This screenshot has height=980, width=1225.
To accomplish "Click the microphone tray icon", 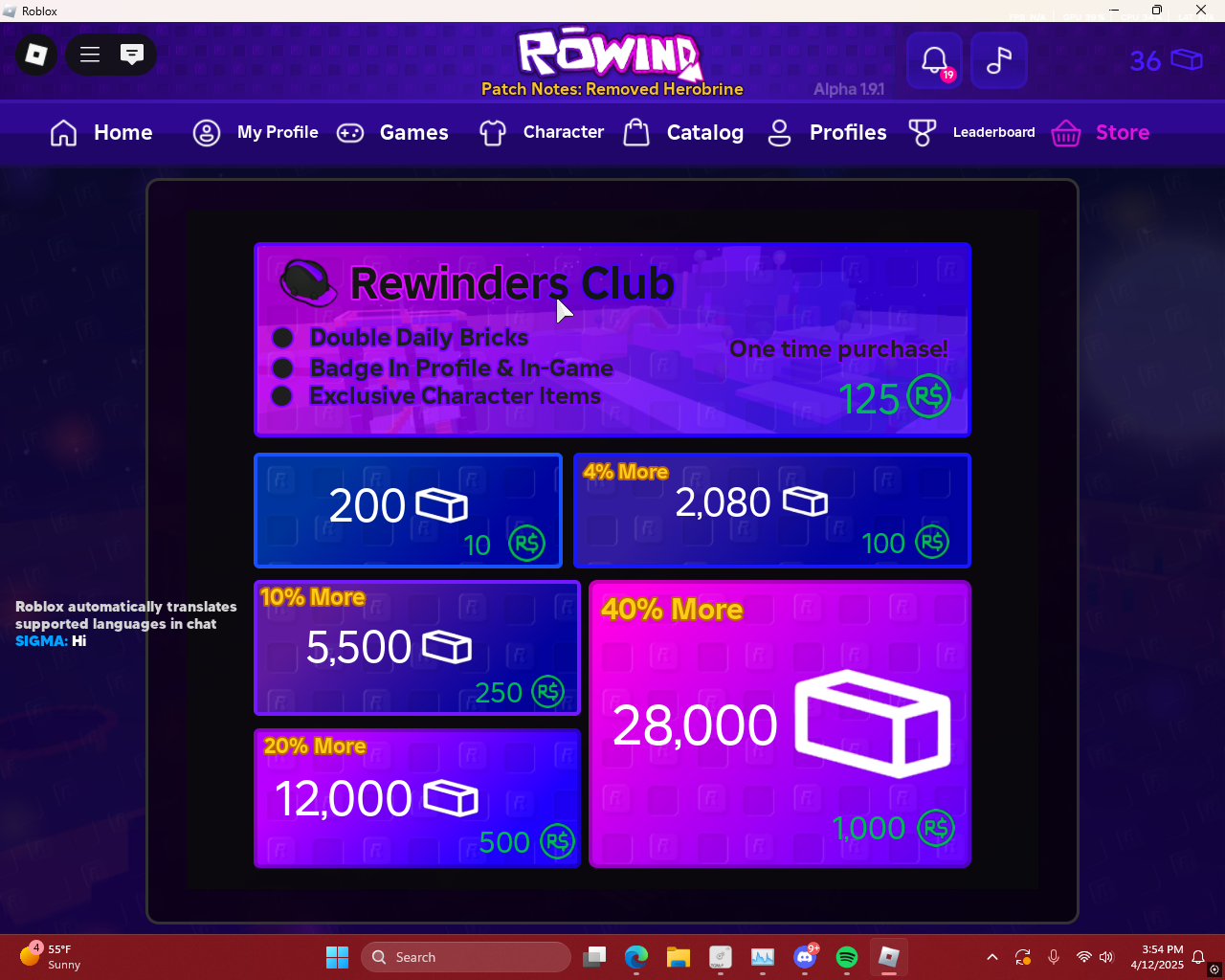I will click(x=1054, y=957).
